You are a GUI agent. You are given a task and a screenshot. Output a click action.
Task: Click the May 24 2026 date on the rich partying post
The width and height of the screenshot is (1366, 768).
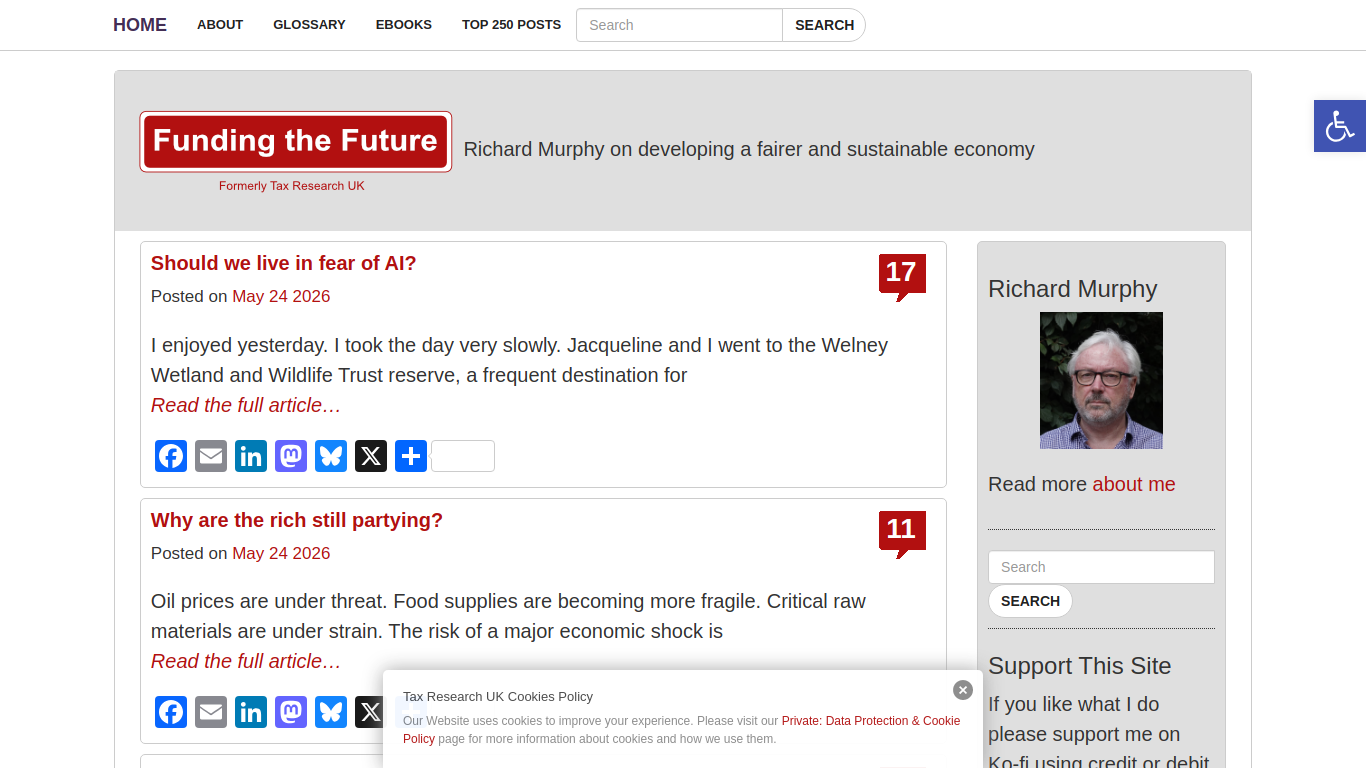pos(281,553)
